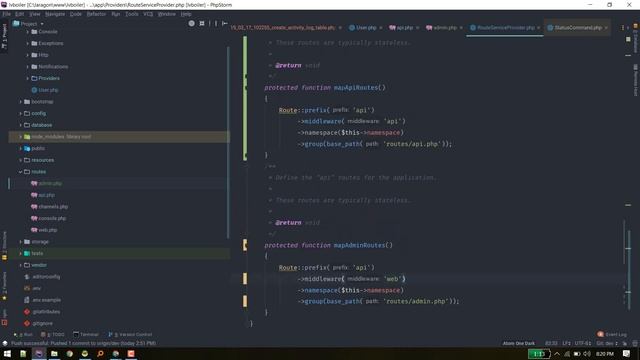Click the Git branch indicator in status bar

click(x=607, y=343)
